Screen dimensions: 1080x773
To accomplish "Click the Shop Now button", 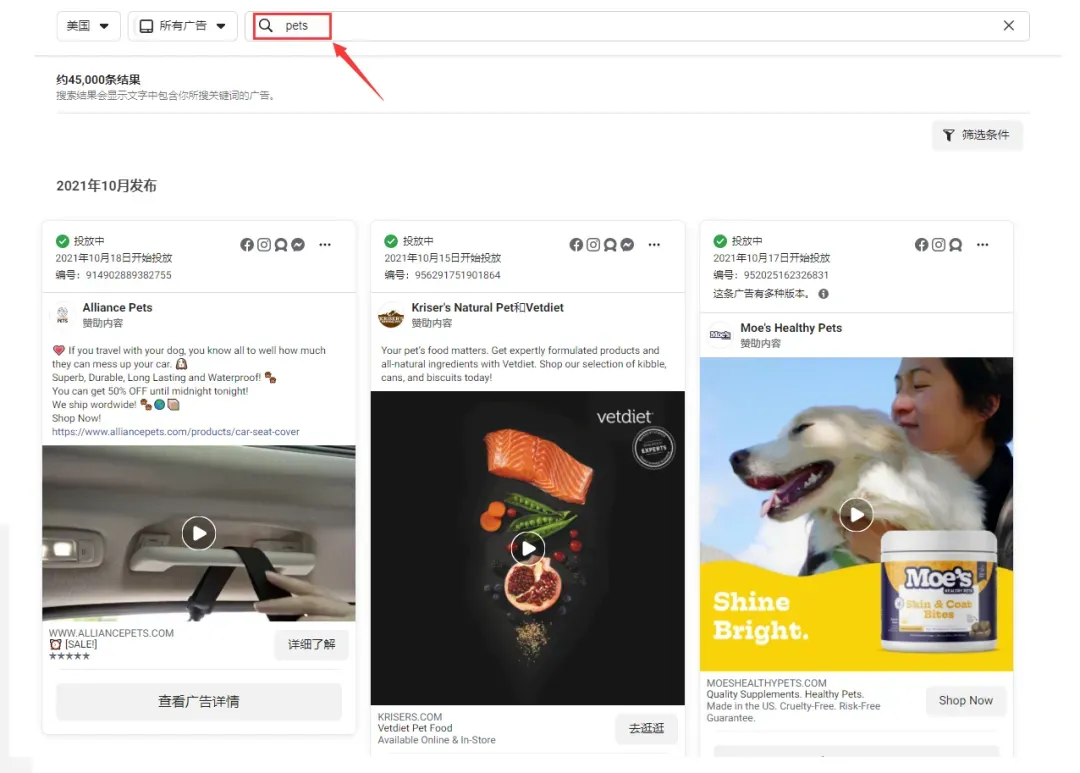I will (966, 701).
